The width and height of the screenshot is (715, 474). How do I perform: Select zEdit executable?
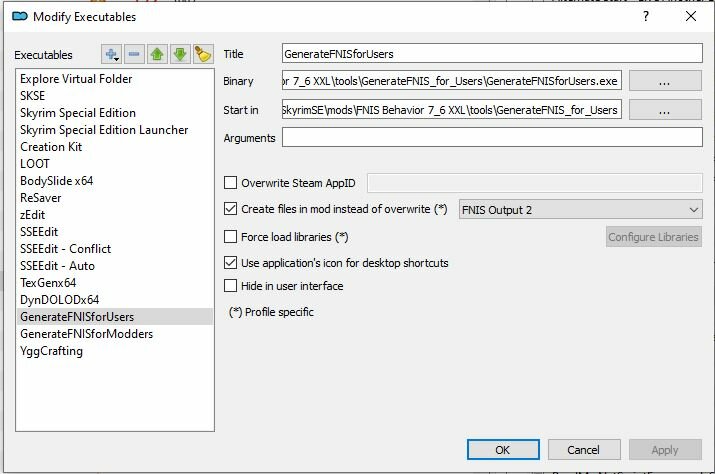click(115, 215)
